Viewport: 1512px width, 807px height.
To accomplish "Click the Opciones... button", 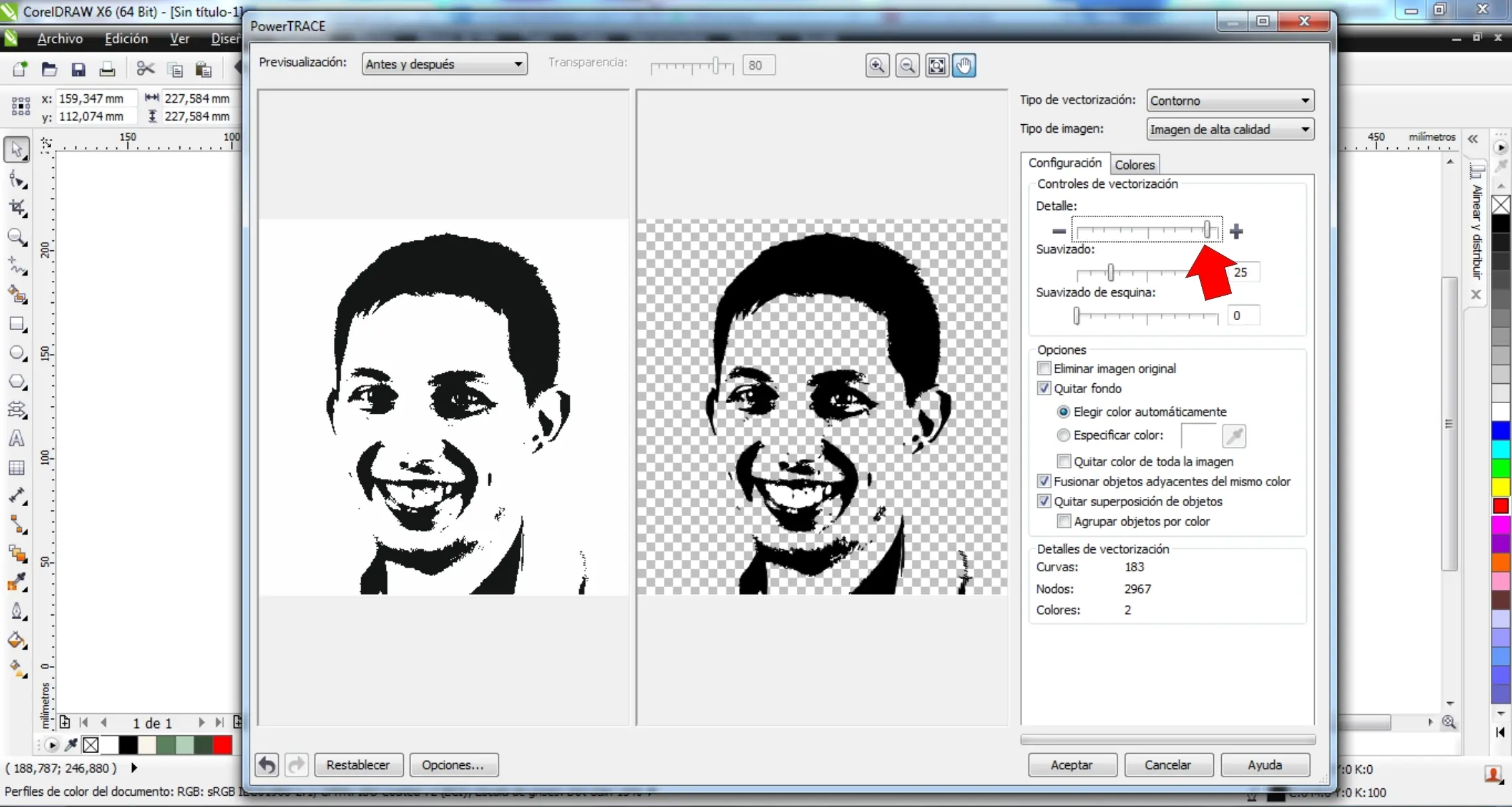I will click(x=453, y=764).
